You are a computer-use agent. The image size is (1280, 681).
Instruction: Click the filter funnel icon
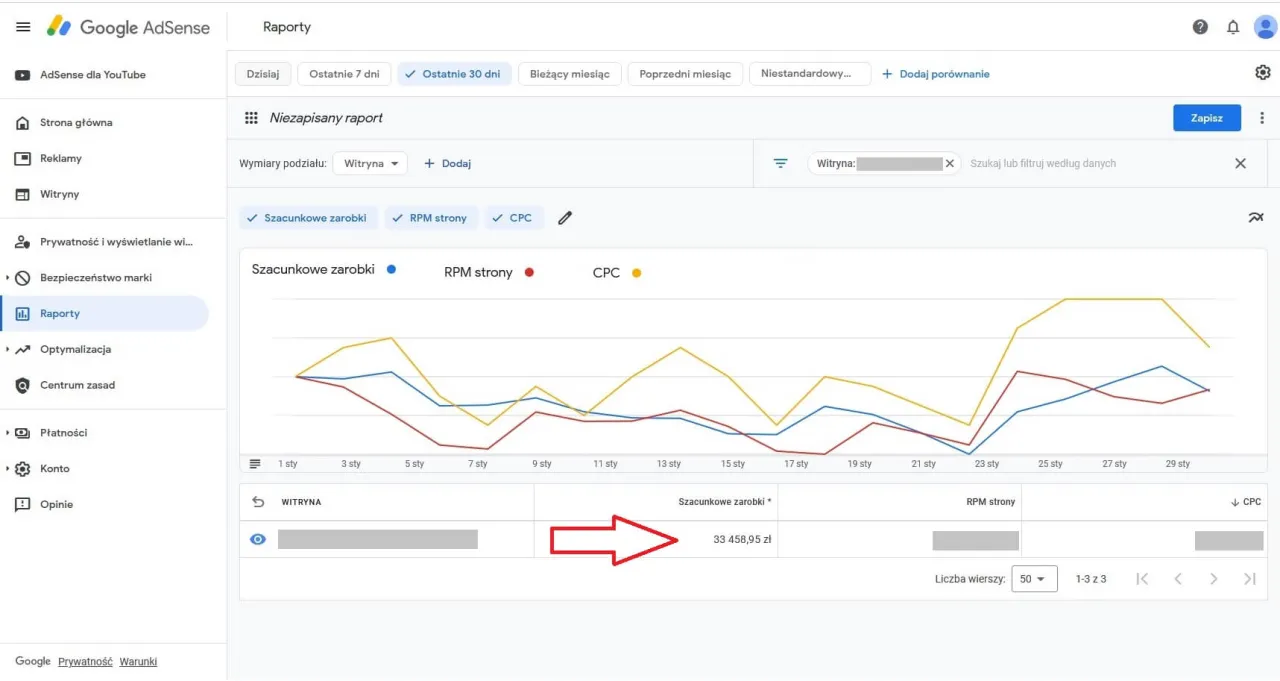tap(781, 163)
